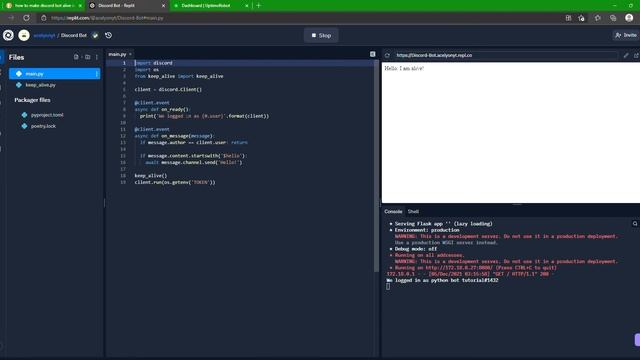Viewport: 640px width, 360px height.
Task: Open a new browser tab
Action: tap(258, 6)
